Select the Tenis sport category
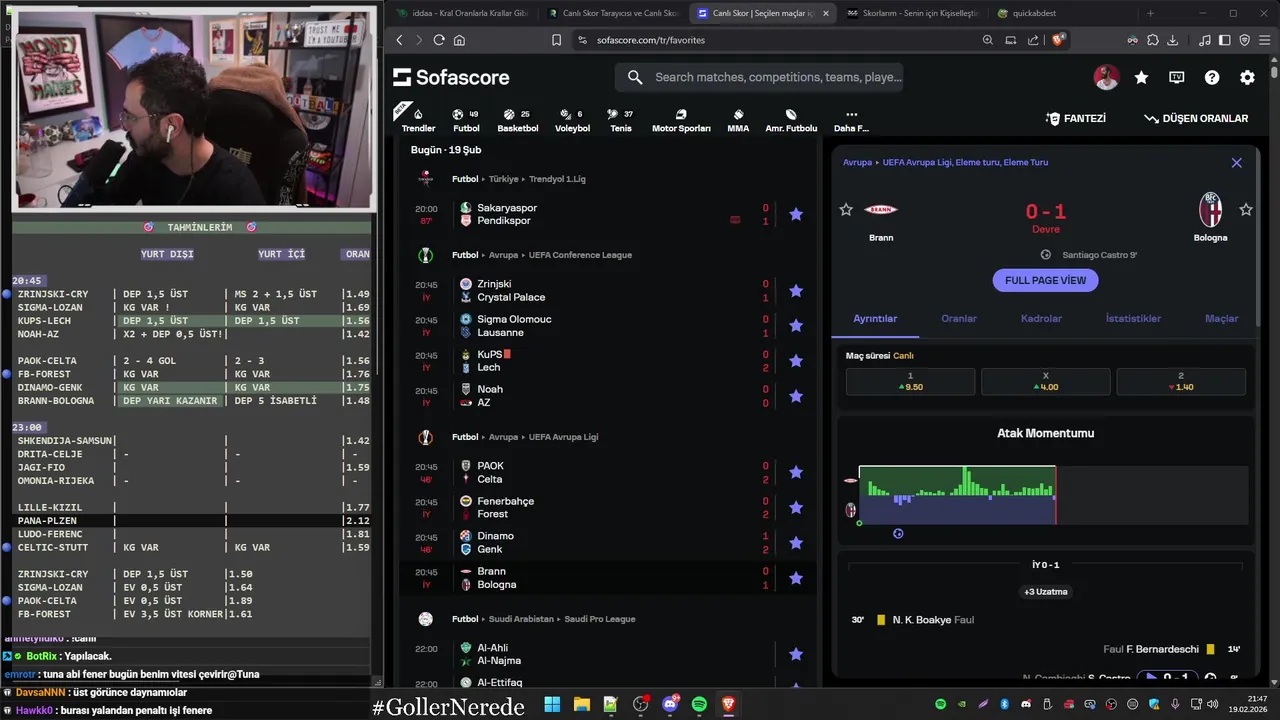This screenshot has width=1280, height=720. 620,120
